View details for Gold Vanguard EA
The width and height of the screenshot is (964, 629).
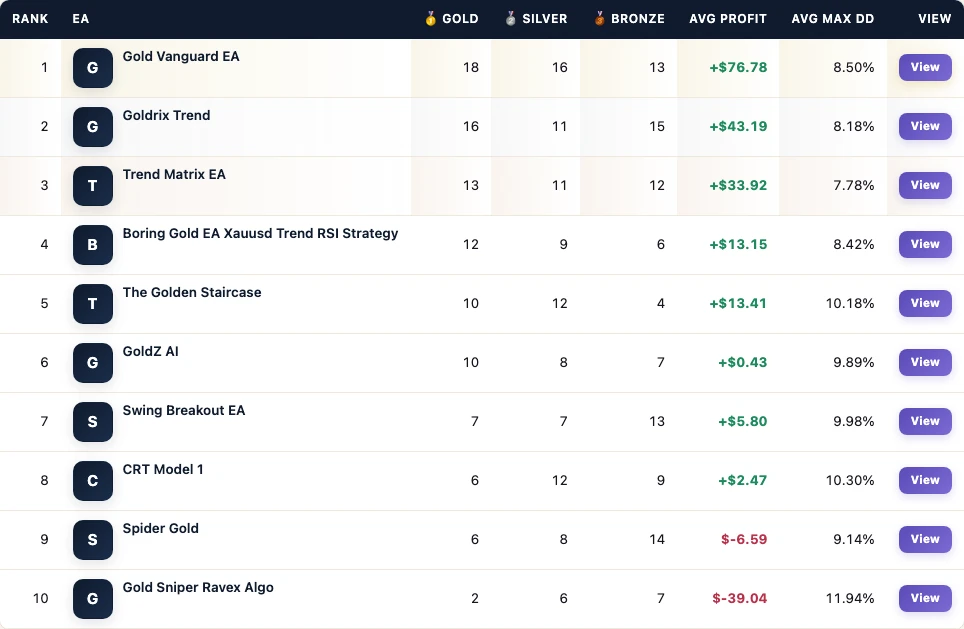925,67
